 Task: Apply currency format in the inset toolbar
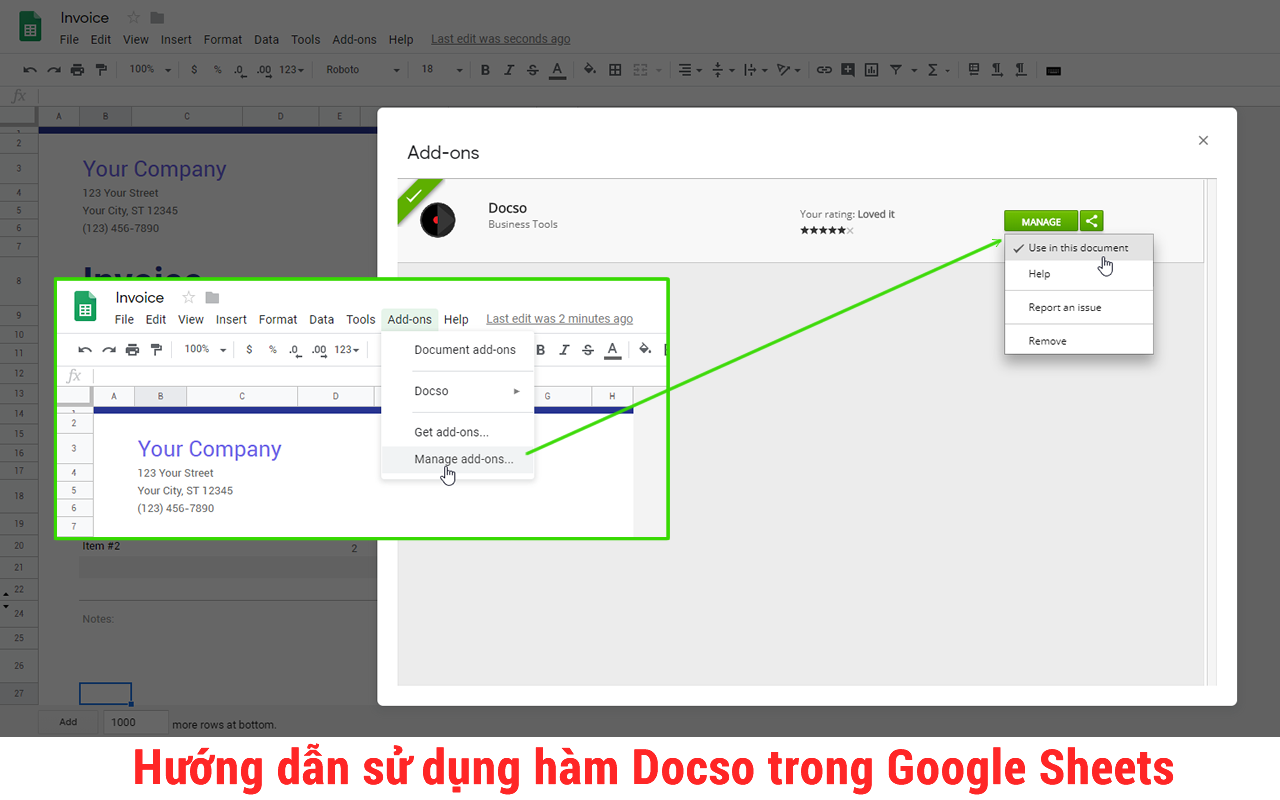point(249,350)
